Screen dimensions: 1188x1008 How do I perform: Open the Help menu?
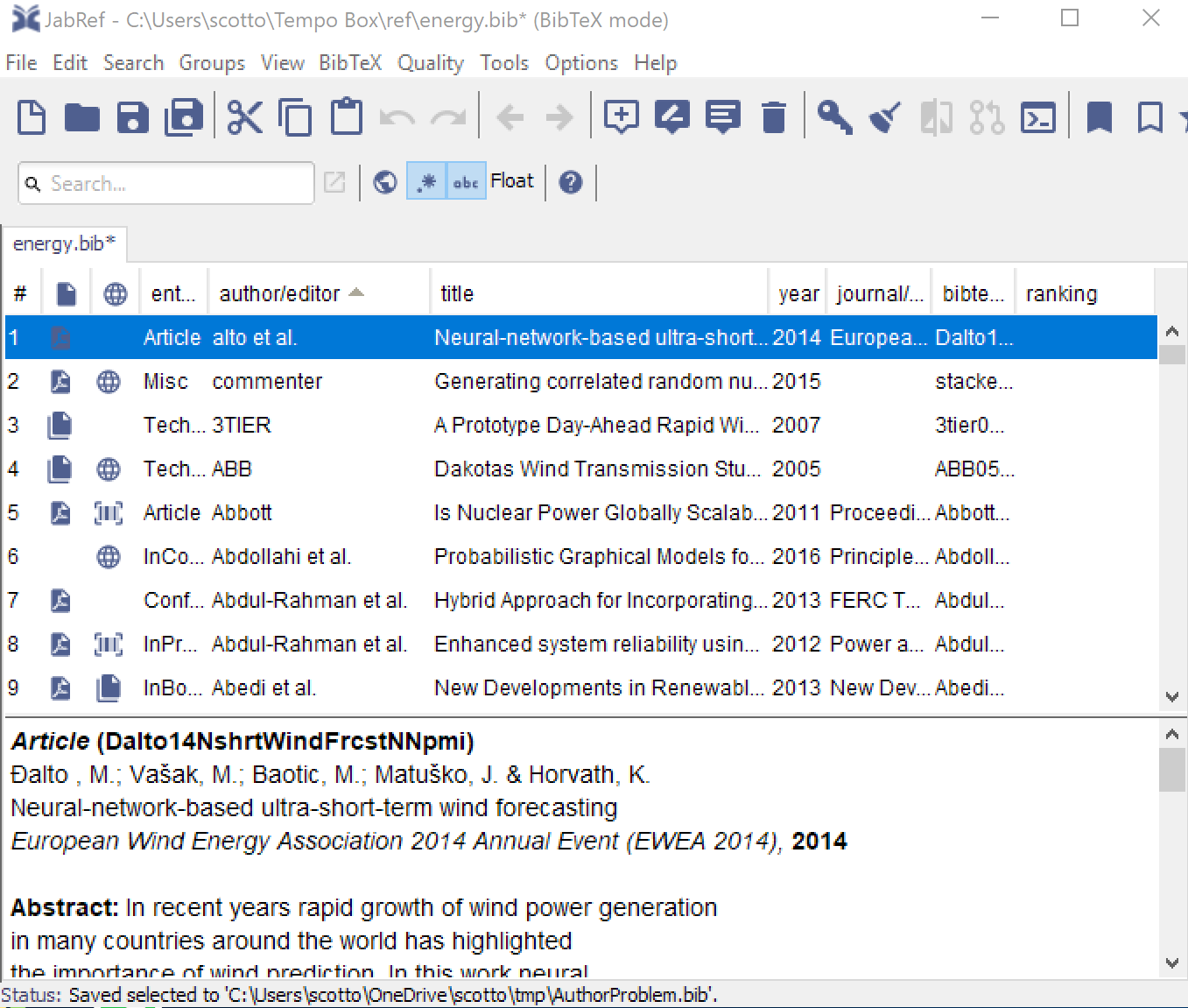656,63
